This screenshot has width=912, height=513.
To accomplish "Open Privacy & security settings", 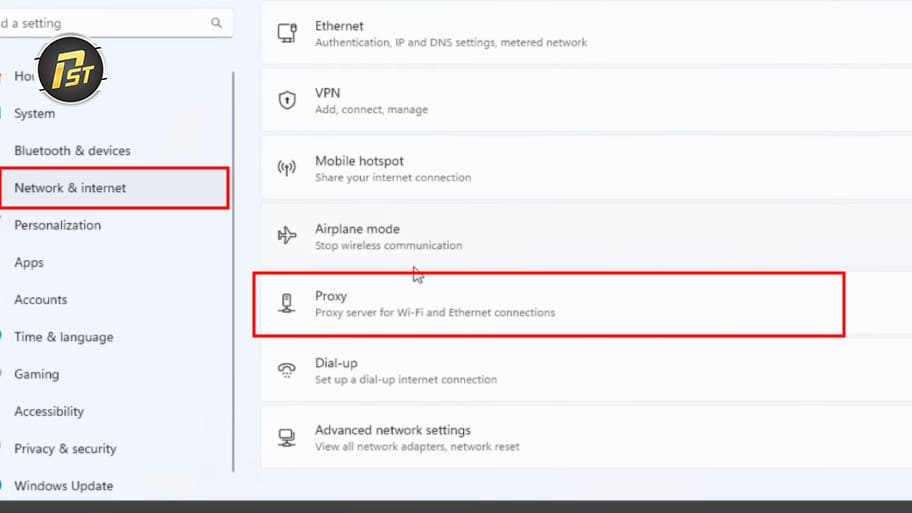I will (65, 448).
